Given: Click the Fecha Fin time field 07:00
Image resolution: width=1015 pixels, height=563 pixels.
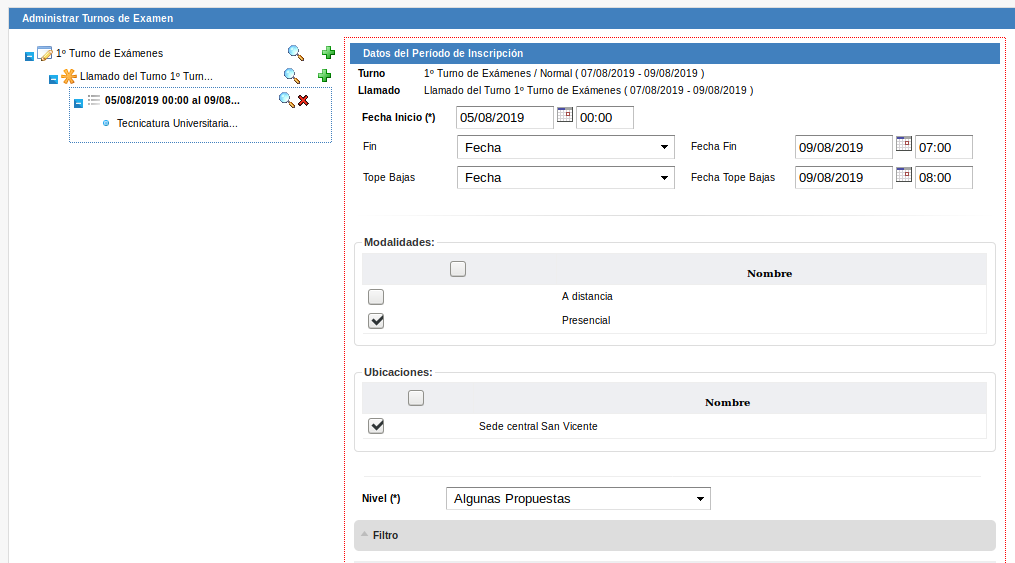Looking at the screenshot, I should tap(944, 148).
